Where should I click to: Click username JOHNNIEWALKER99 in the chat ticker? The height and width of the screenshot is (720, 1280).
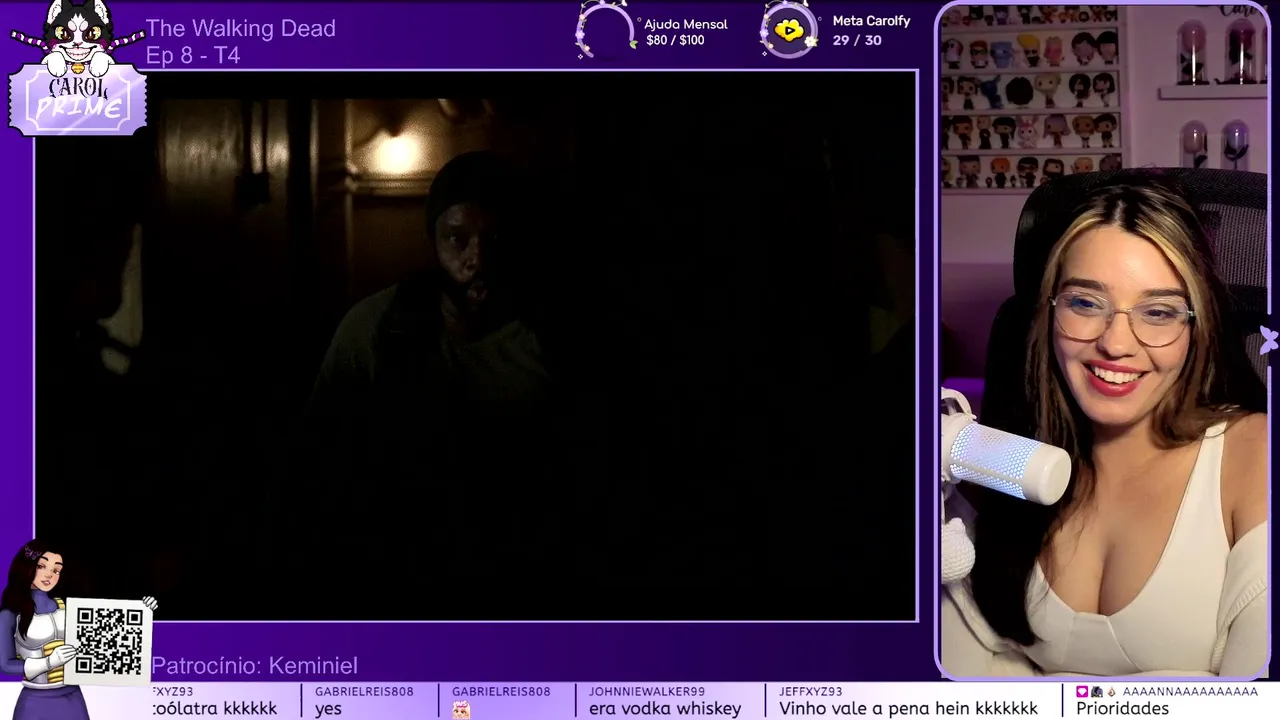click(x=647, y=692)
